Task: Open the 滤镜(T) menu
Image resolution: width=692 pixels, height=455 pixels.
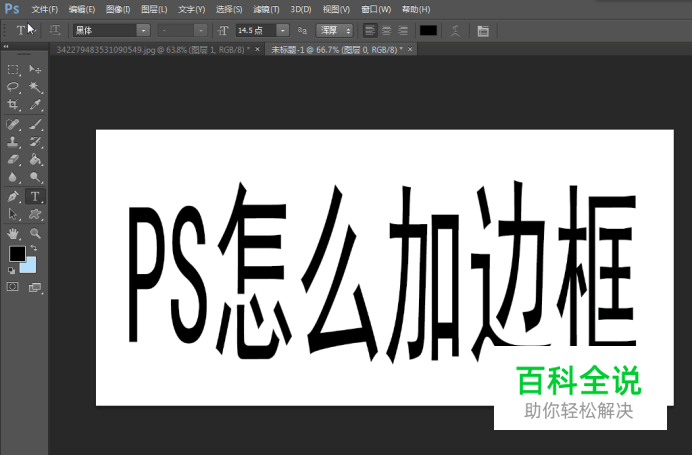Action: pos(266,9)
